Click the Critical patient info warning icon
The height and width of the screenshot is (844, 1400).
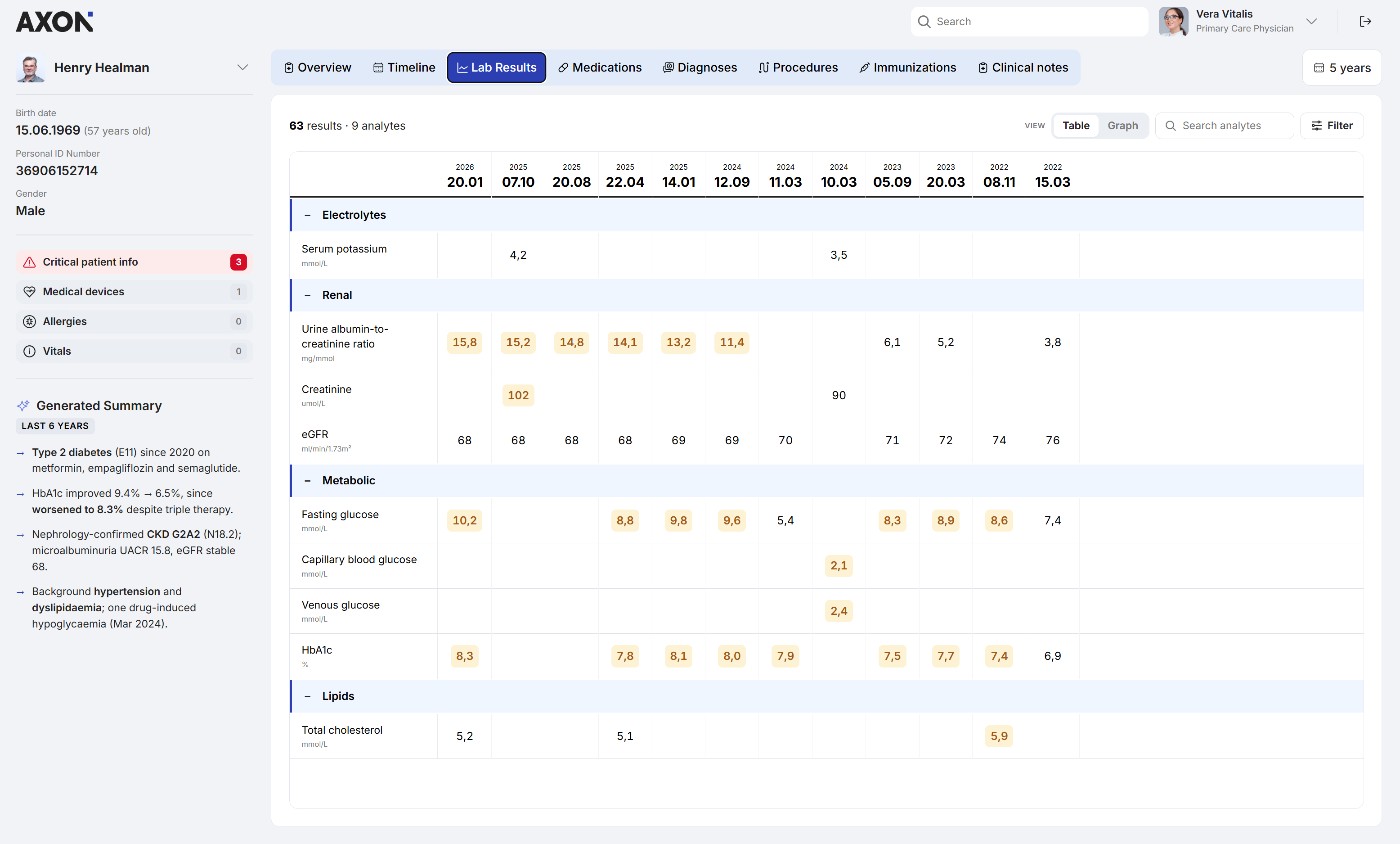pyautogui.click(x=30, y=262)
